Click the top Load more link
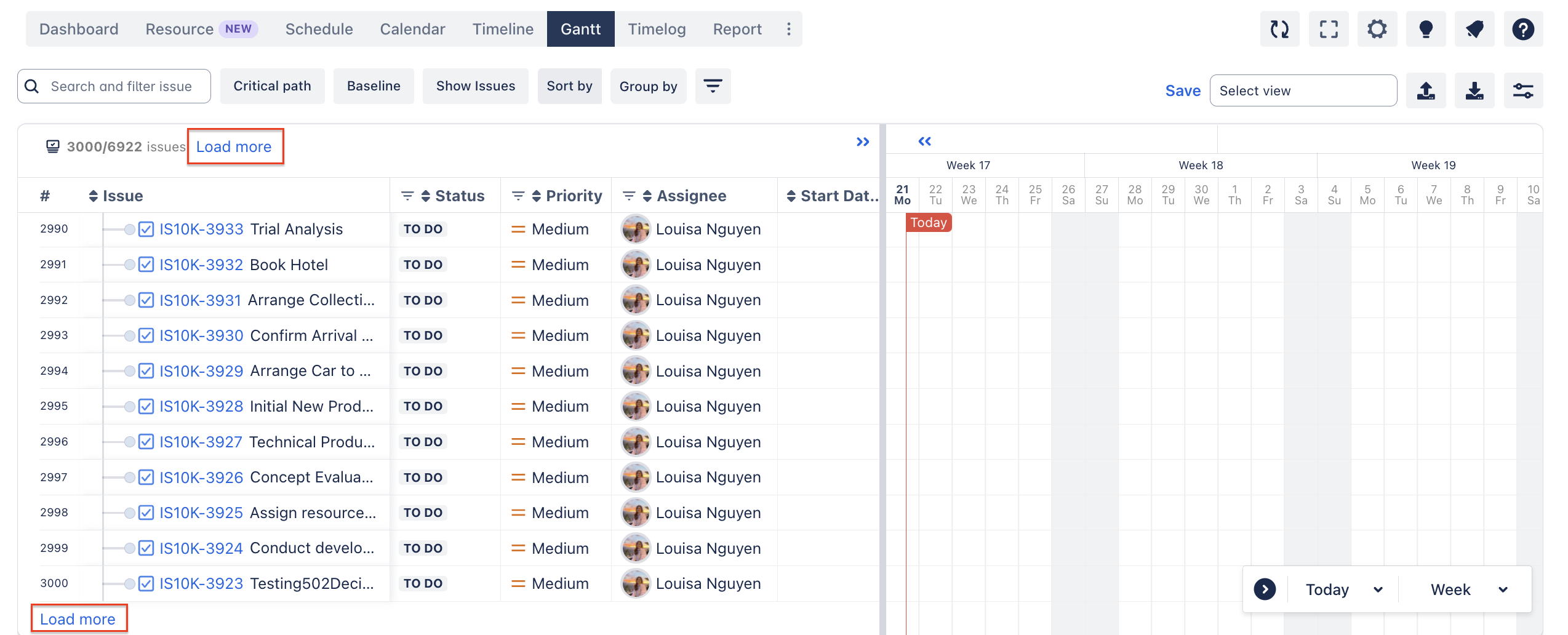The image size is (1568, 635). (234, 146)
